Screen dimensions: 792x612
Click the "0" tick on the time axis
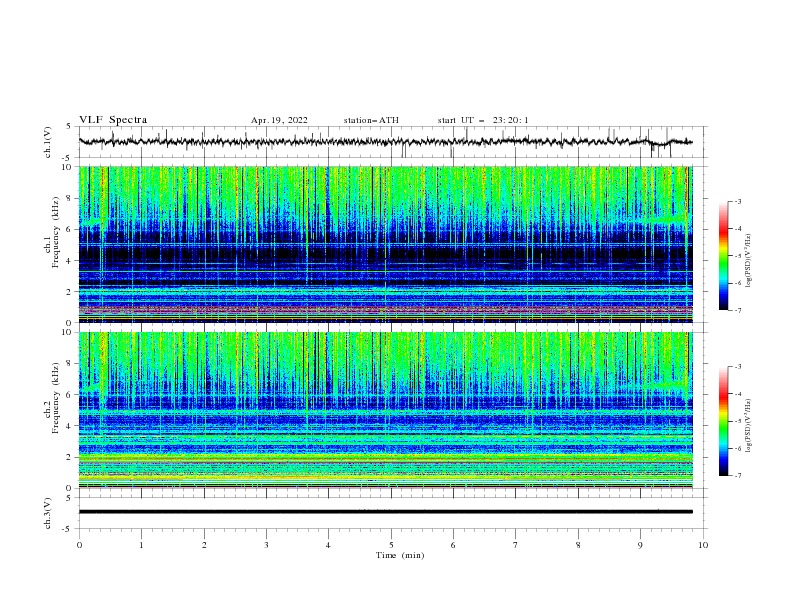79,545
